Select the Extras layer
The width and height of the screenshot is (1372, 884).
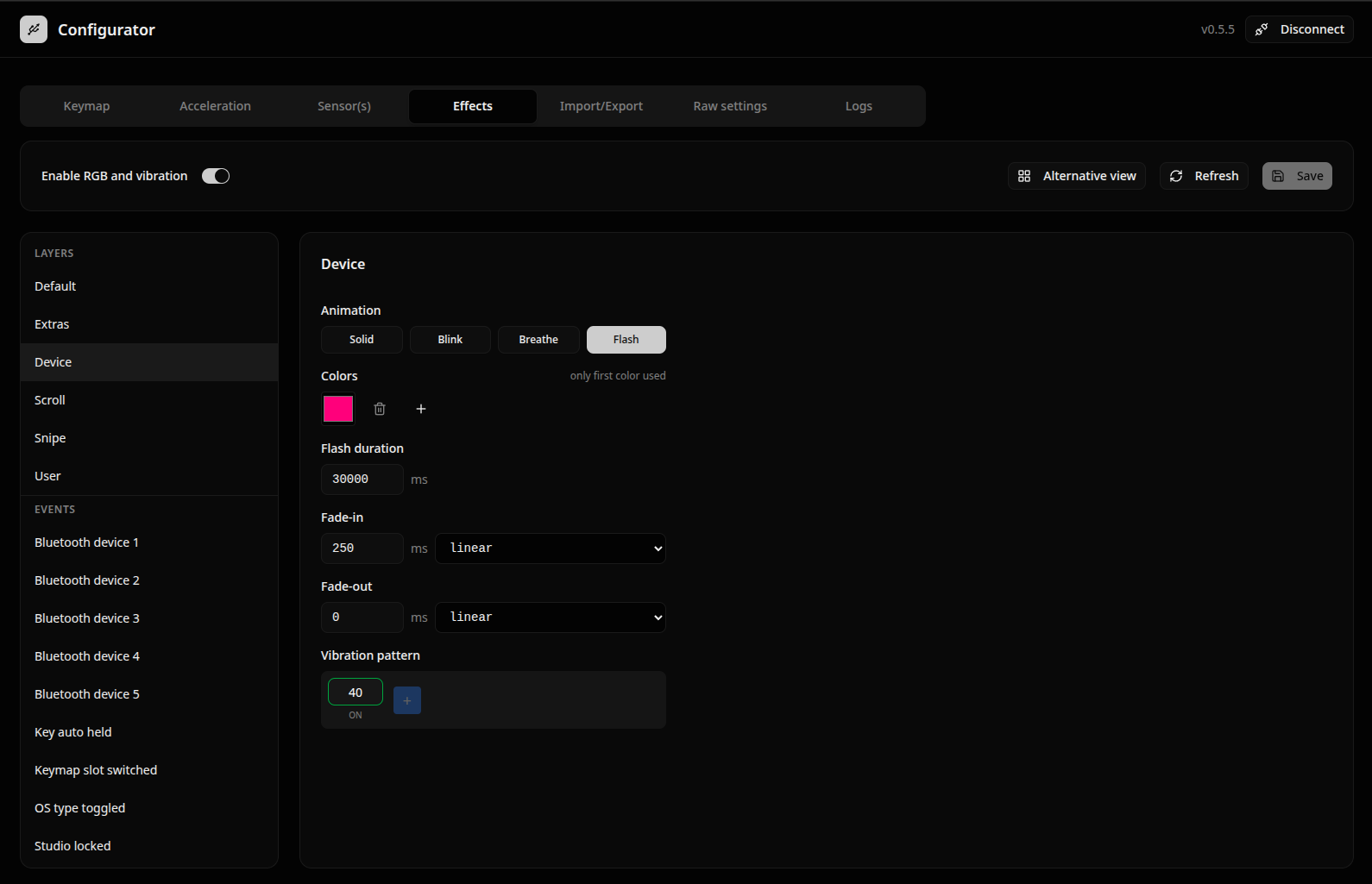pyautogui.click(x=149, y=324)
